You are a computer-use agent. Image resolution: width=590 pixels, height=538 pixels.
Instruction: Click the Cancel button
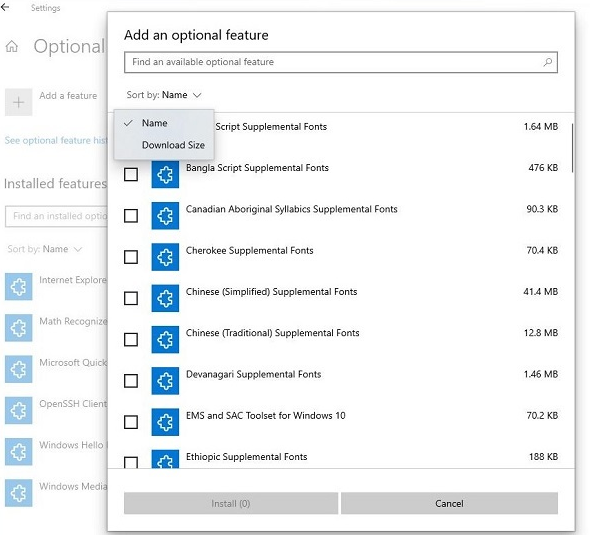[x=449, y=503]
